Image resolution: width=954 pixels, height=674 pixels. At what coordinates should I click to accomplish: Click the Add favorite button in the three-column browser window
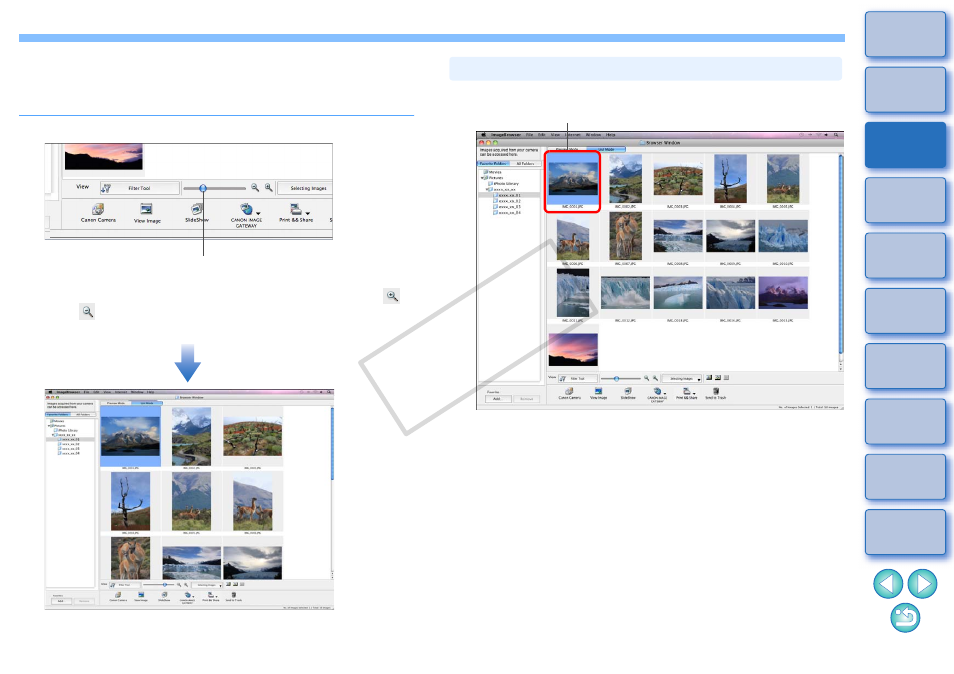click(60, 601)
